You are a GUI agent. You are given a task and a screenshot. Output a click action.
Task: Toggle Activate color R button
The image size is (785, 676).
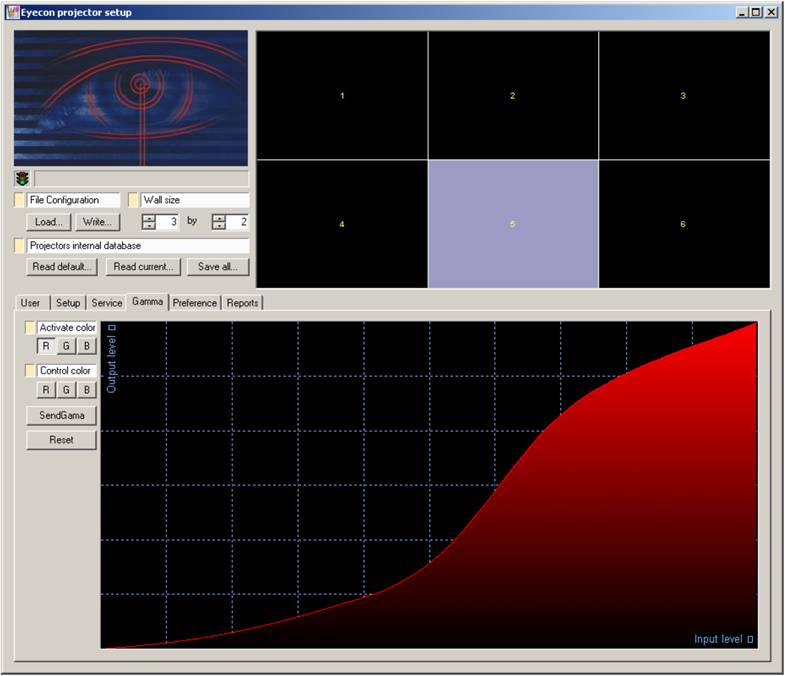[x=46, y=346]
